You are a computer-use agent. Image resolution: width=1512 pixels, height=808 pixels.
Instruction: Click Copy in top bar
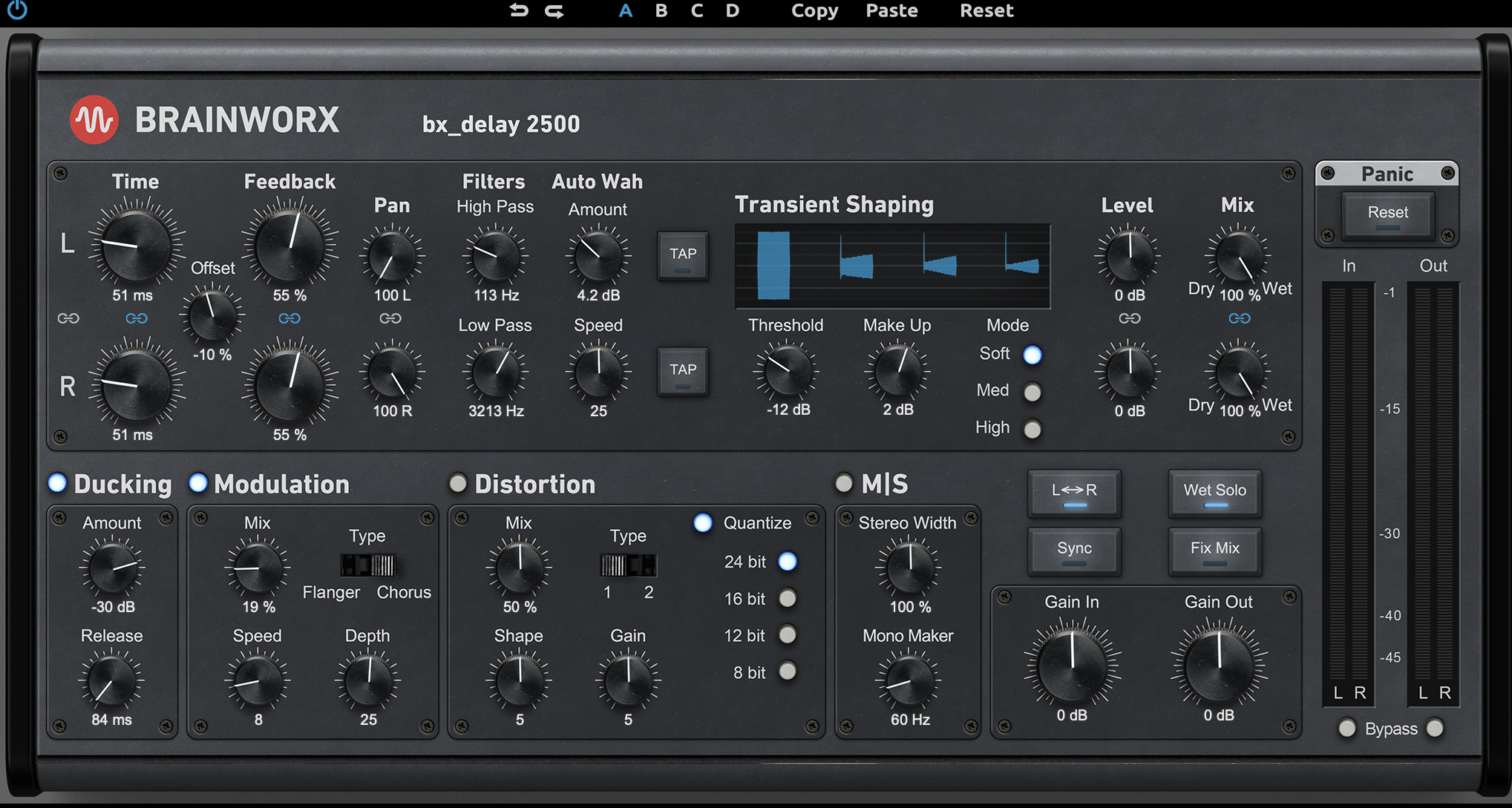[x=814, y=10]
